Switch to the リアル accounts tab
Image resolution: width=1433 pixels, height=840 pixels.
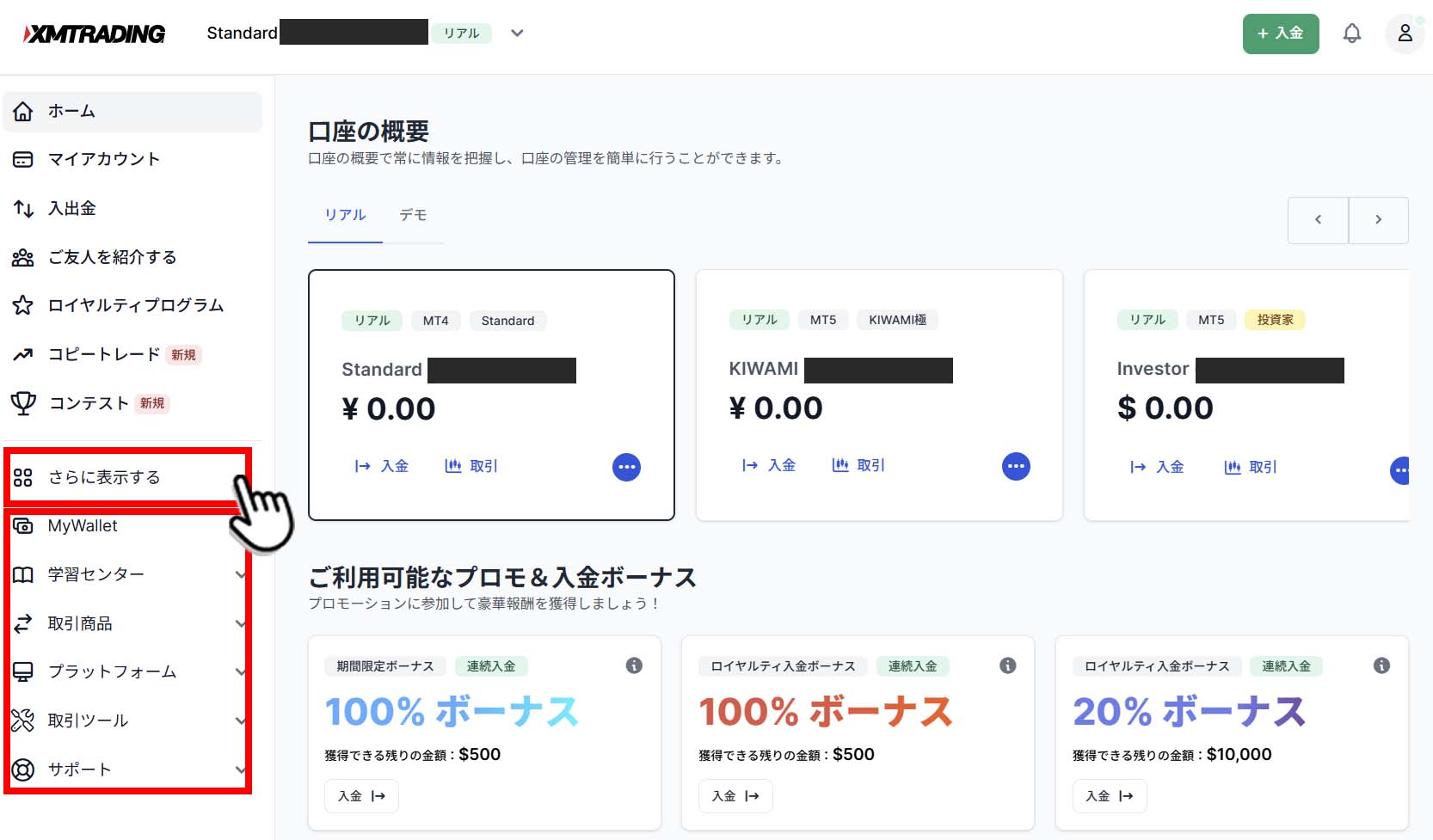tap(345, 215)
